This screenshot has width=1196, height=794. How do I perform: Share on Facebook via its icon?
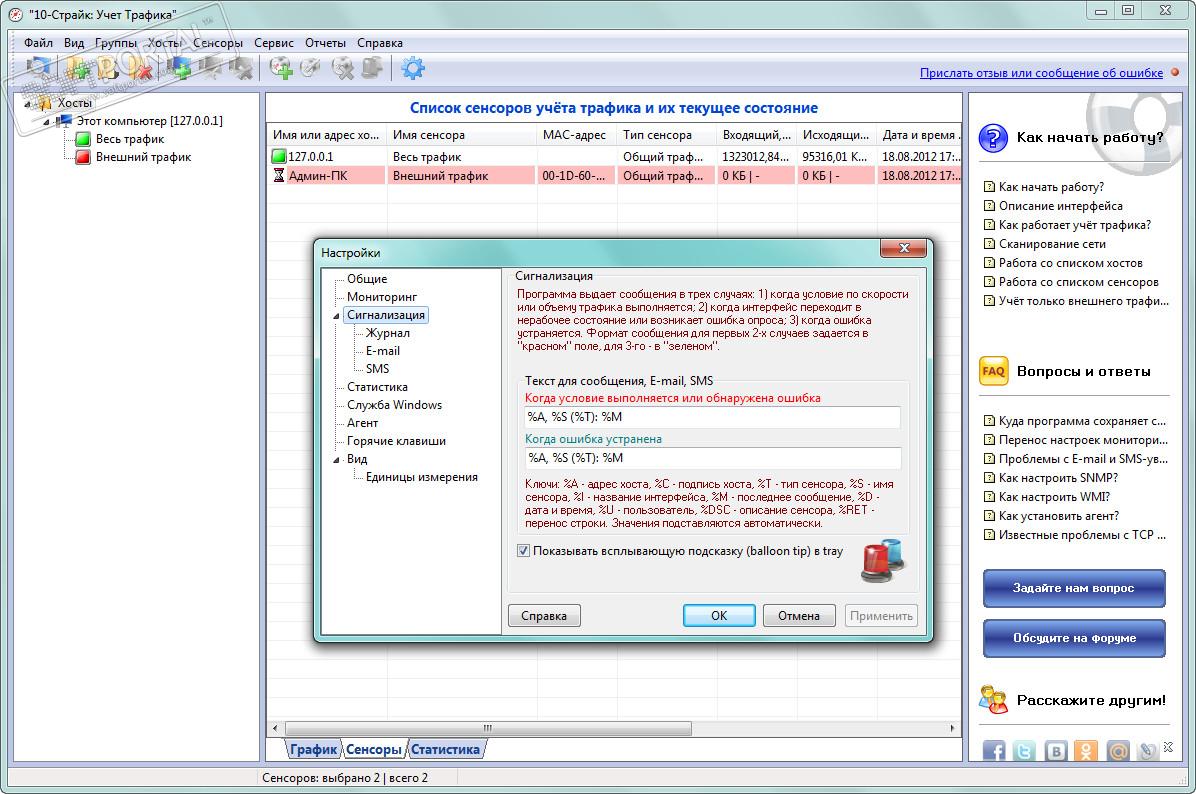[x=993, y=751]
